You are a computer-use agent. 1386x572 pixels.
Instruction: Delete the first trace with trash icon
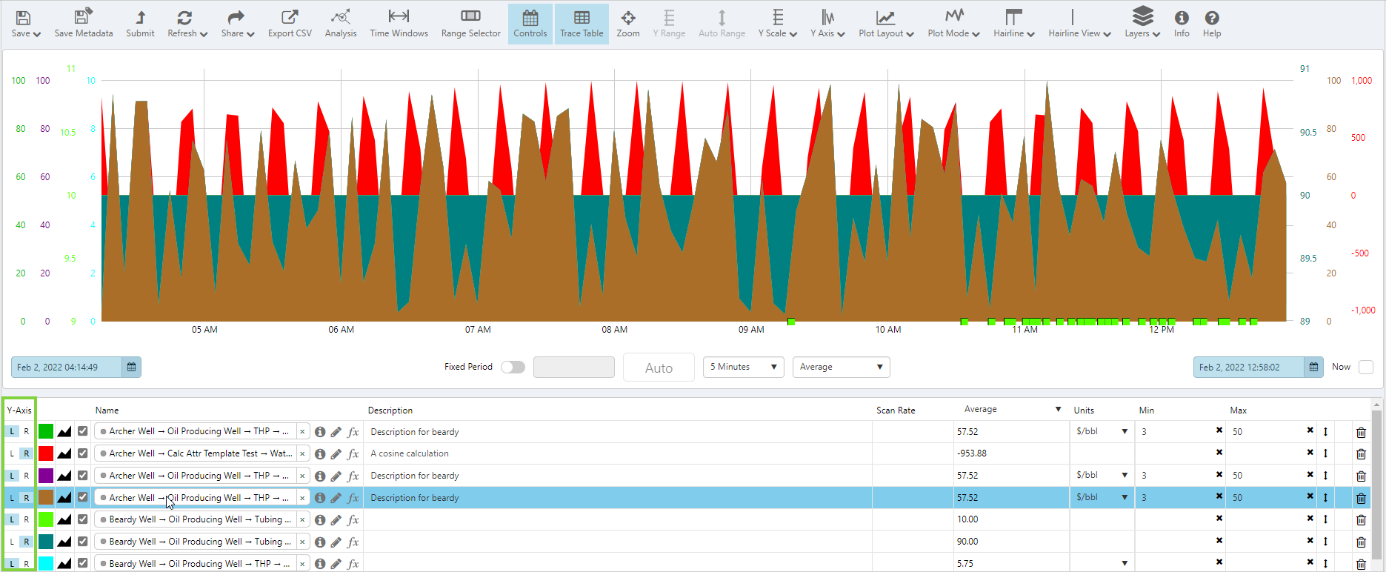click(x=1360, y=432)
